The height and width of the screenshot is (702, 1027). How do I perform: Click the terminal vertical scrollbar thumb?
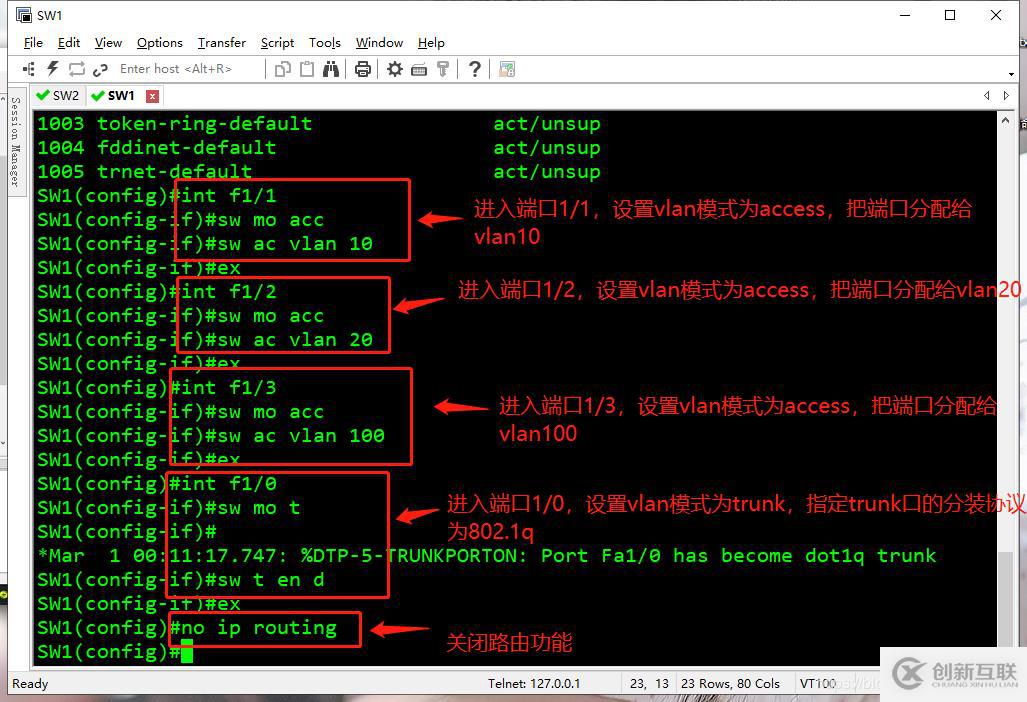pos(1005,599)
